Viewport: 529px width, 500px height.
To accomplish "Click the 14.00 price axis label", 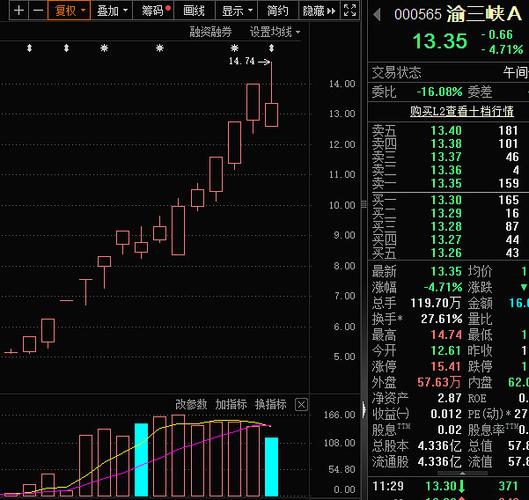I will [x=342, y=84].
